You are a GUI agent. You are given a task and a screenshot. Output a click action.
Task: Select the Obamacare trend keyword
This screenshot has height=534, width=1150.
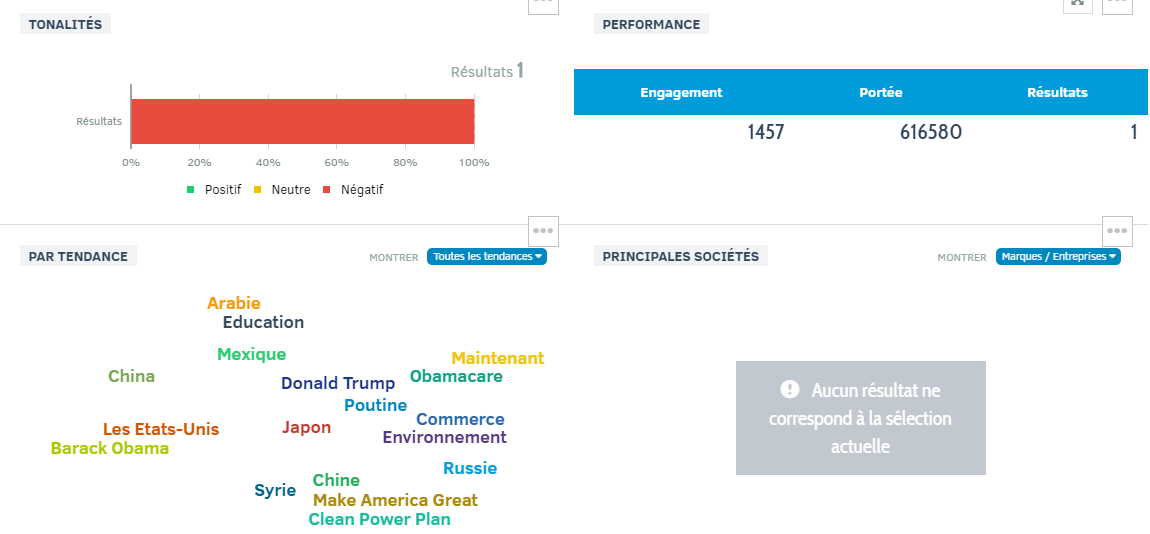click(456, 376)
